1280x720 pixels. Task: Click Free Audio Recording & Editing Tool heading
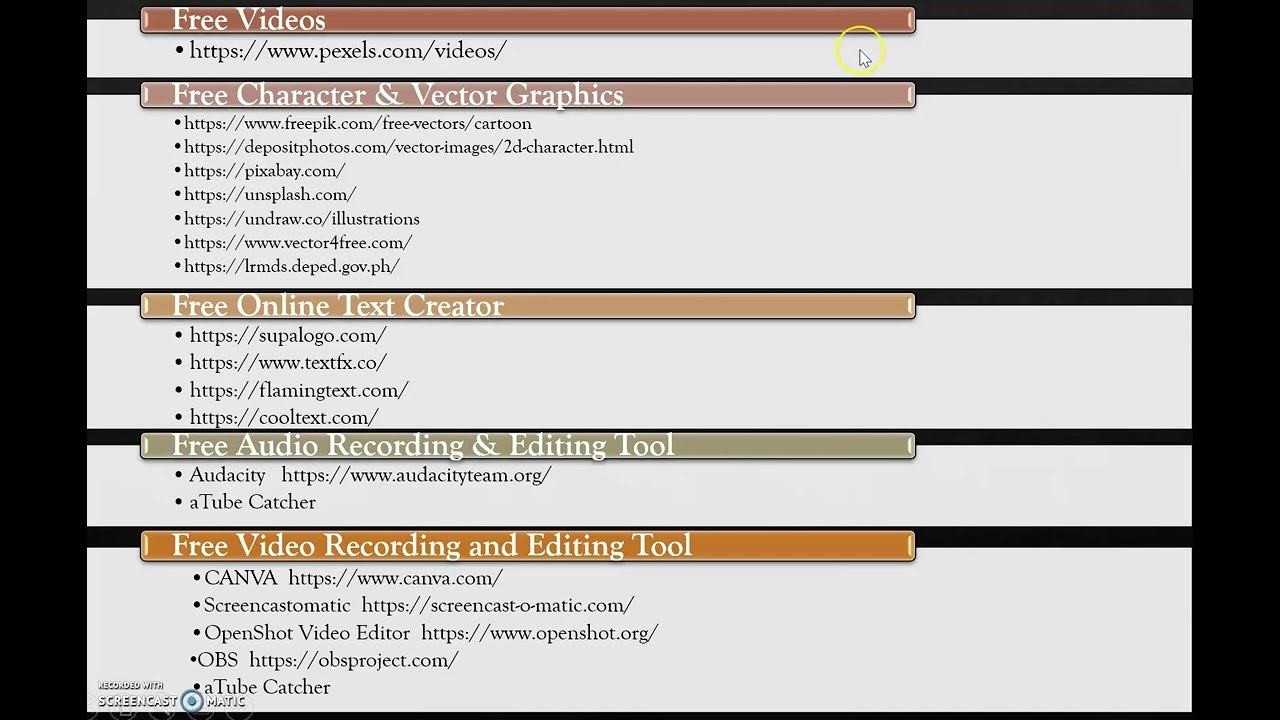click(x=528, y=446)
